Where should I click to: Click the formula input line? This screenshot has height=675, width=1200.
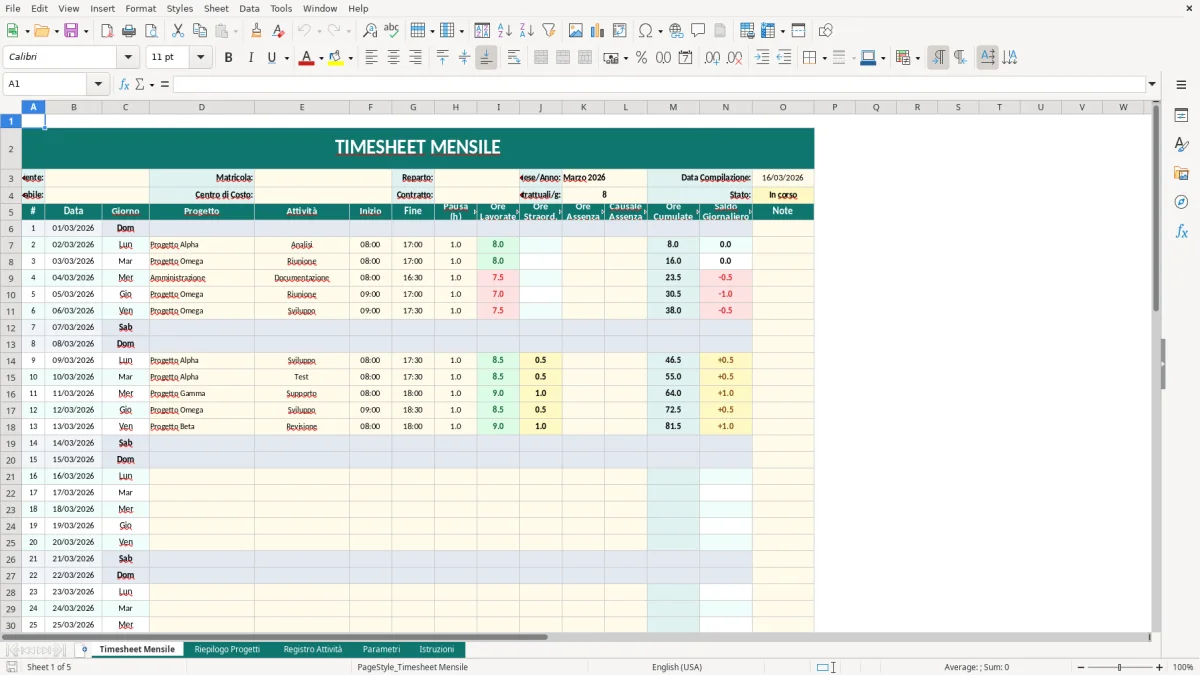point(658,84)
